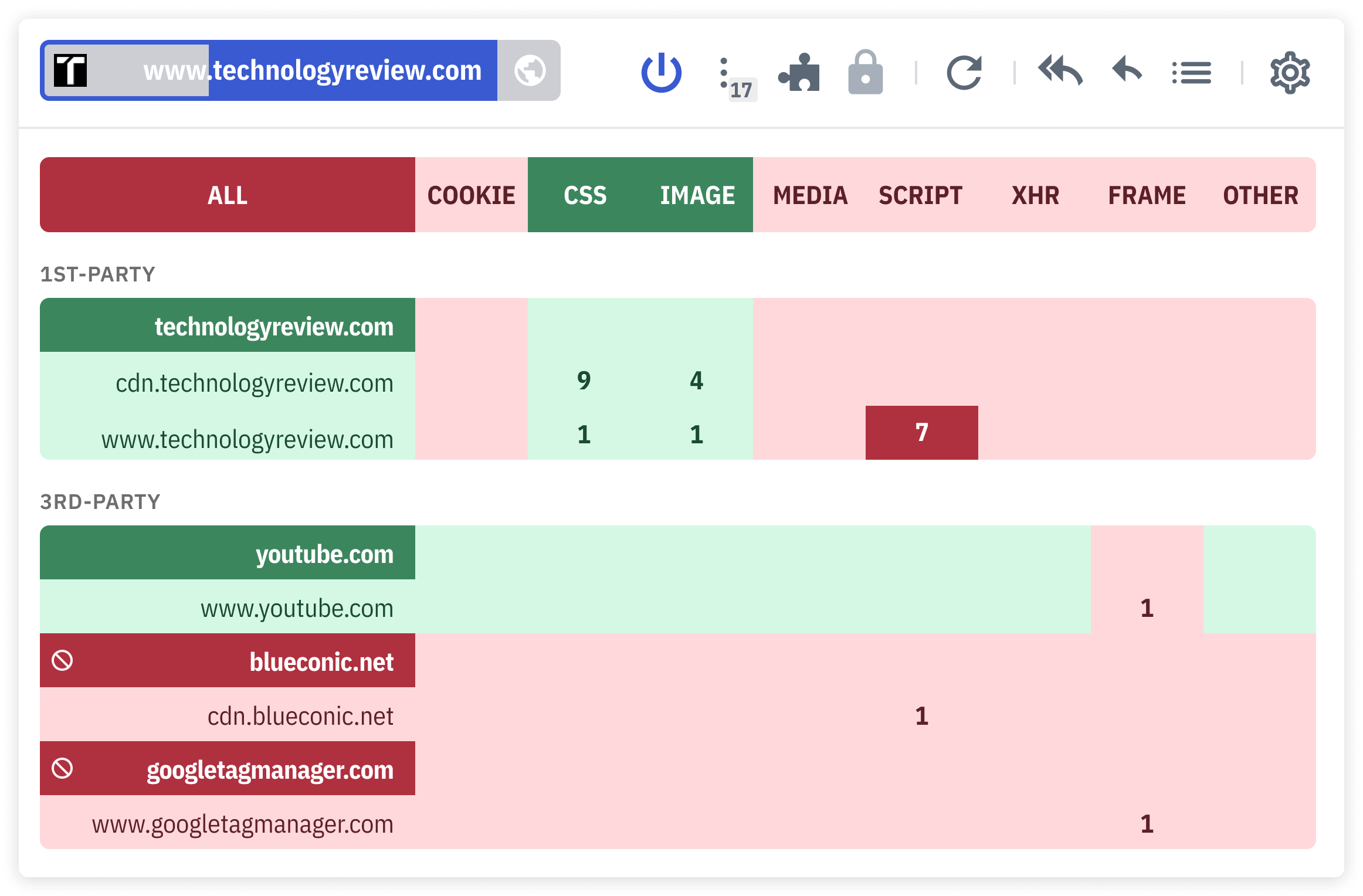
Task: Click the COOKIE column header
Action: tap(471, 195)
